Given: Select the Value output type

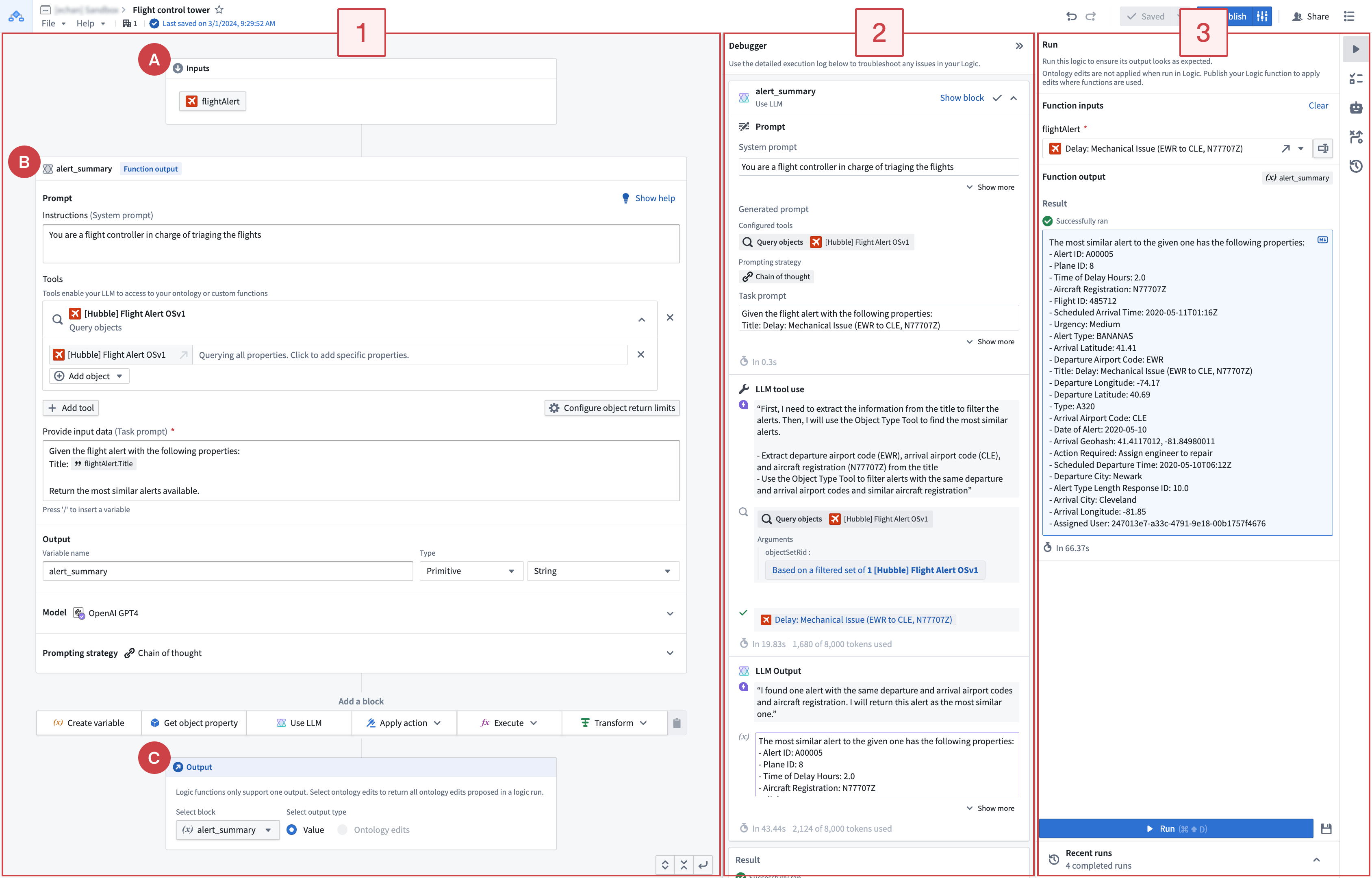Looking at the screenshot, I should tap(292, 830).
